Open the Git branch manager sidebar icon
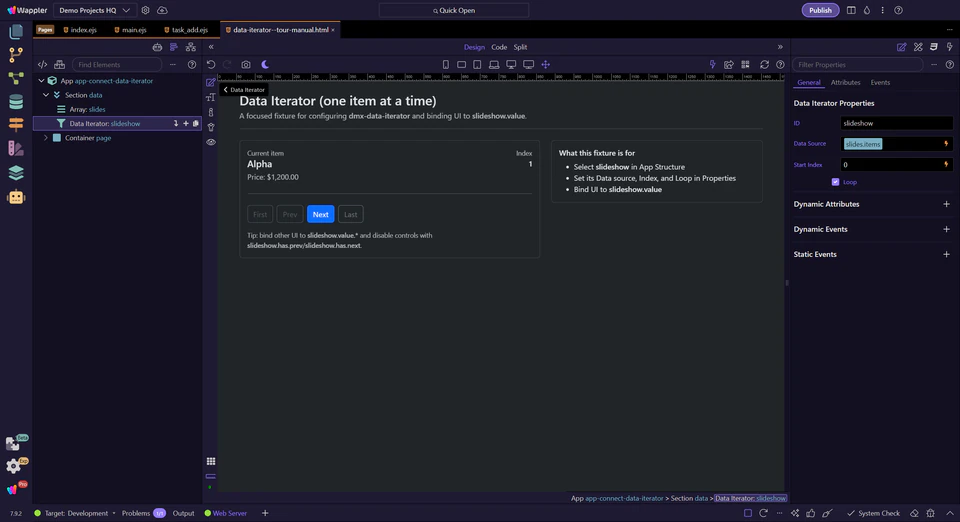The height and width of the screenshot is (522, 960). point(16,55)
